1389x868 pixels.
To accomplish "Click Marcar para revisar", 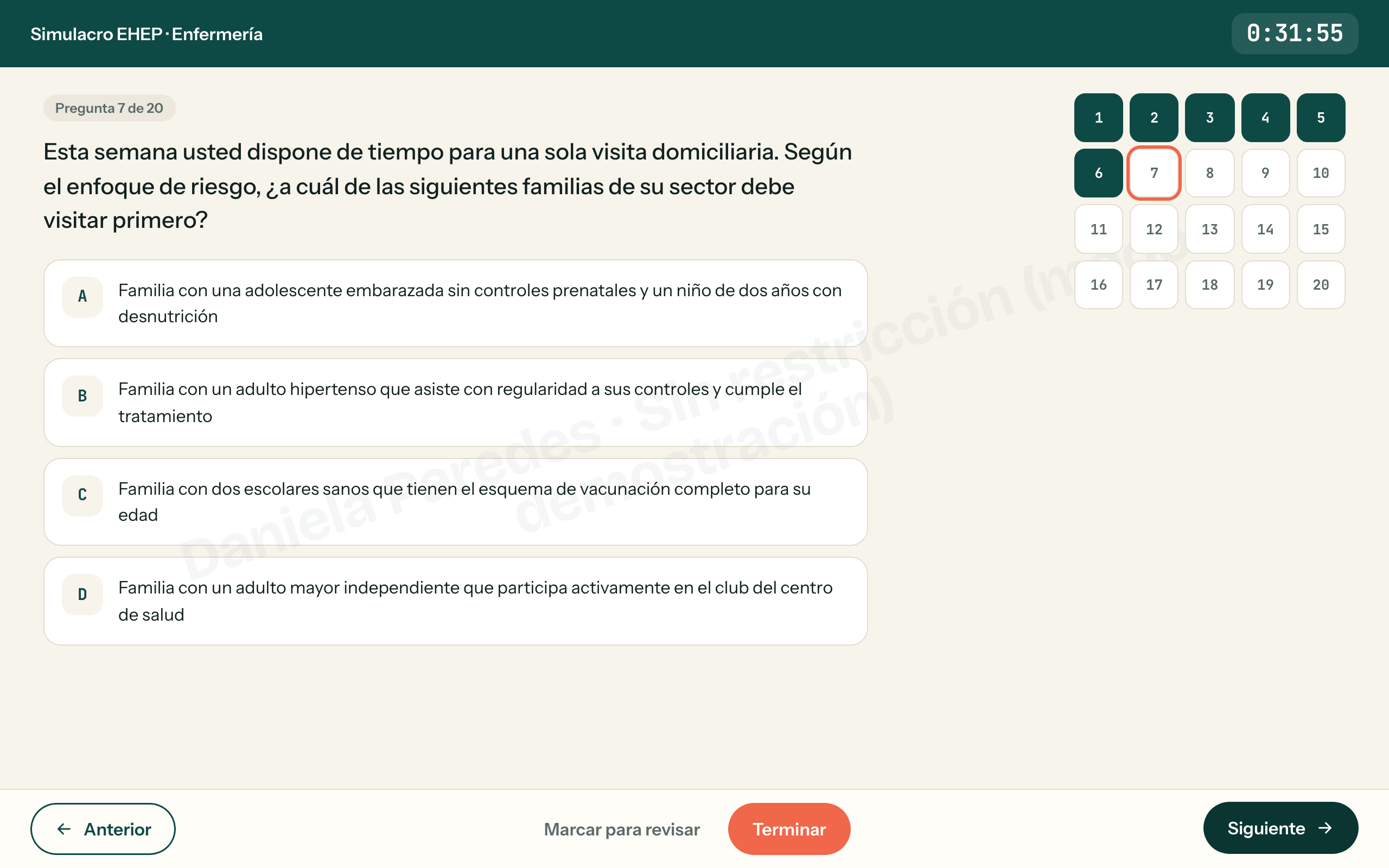I will (622, 829).
